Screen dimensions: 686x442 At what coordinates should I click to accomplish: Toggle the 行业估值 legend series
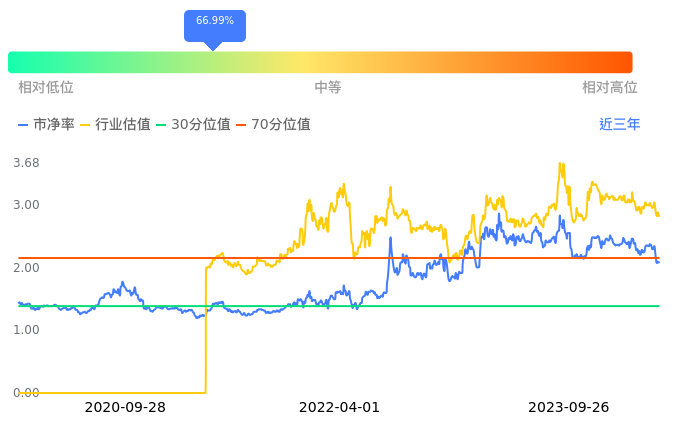(115, 125)
